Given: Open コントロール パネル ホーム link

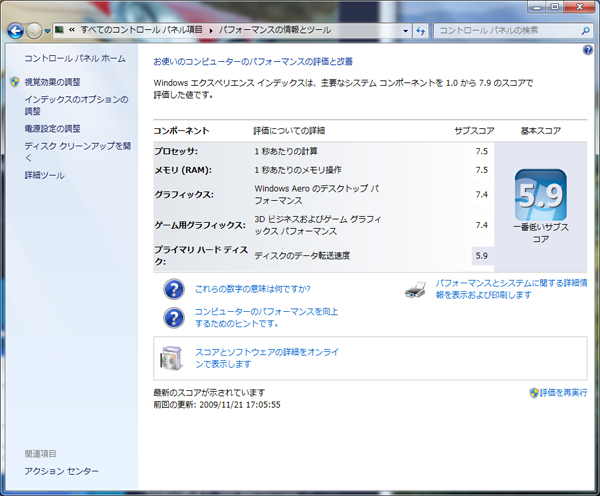Looking at the screenshot, I should (x=75, y=58).
